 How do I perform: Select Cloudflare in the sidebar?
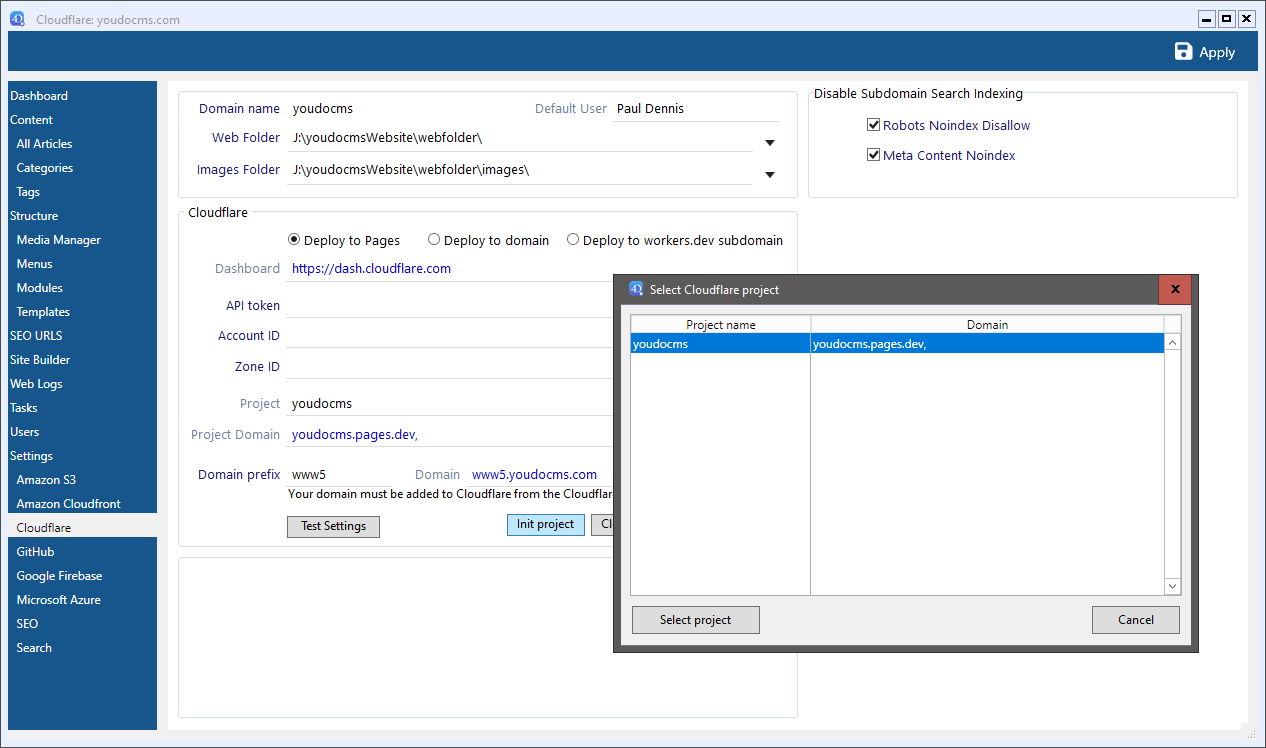coord(82,528)
